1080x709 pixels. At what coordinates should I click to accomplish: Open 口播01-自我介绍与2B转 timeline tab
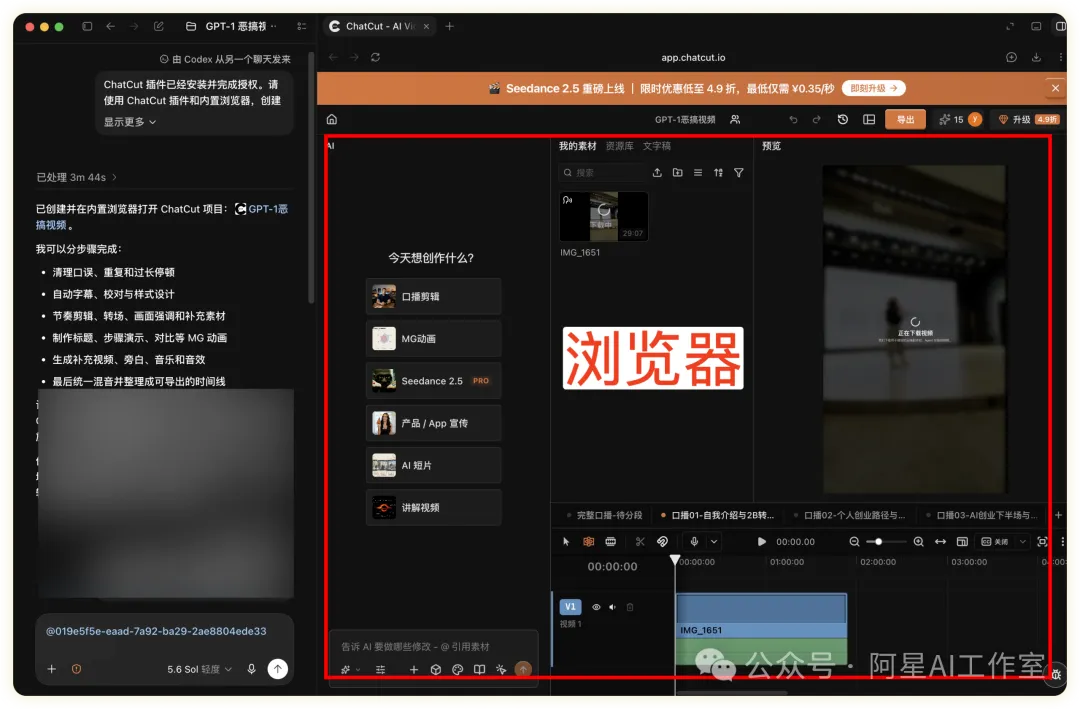click(x=717, y=515)
